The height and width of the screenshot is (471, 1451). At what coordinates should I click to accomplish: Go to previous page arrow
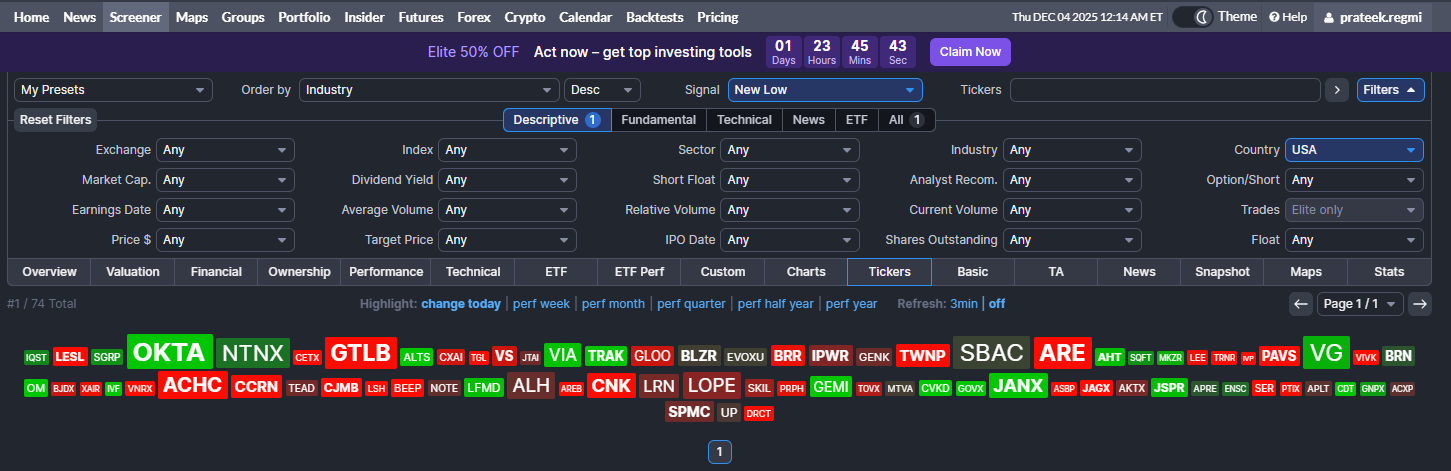(x=1300, y=304)
